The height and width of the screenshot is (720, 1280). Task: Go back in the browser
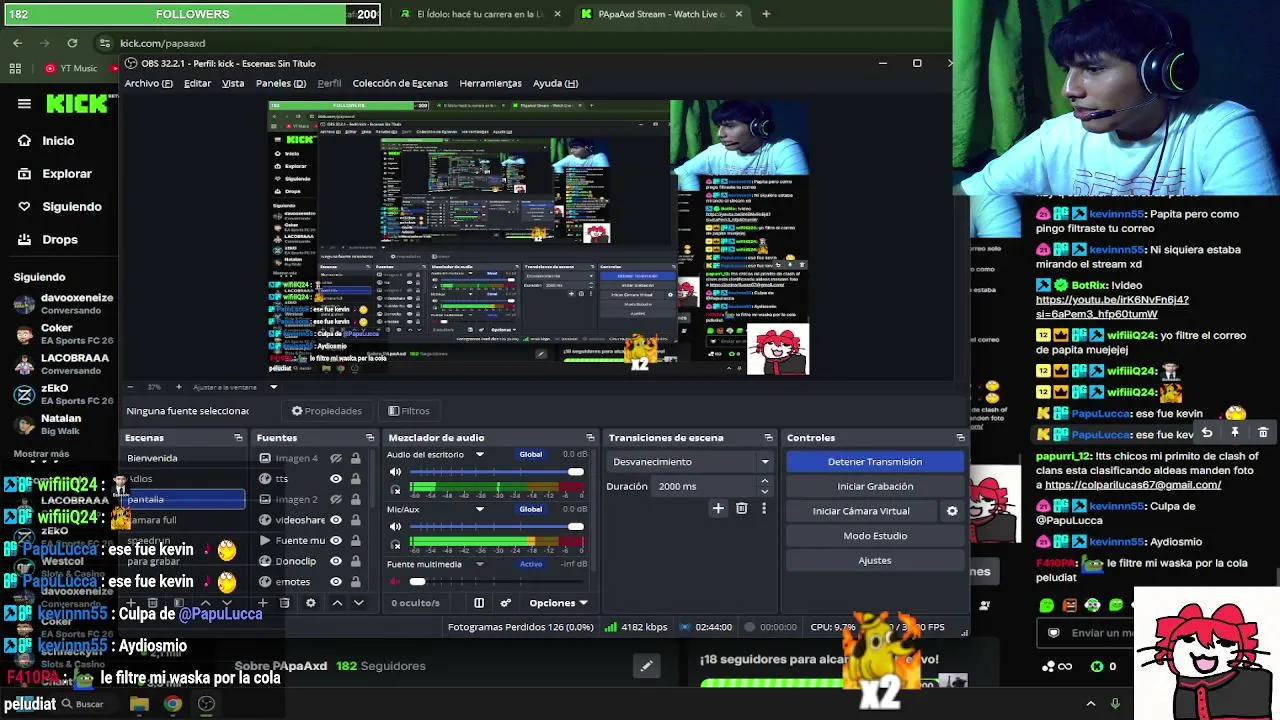17,43
